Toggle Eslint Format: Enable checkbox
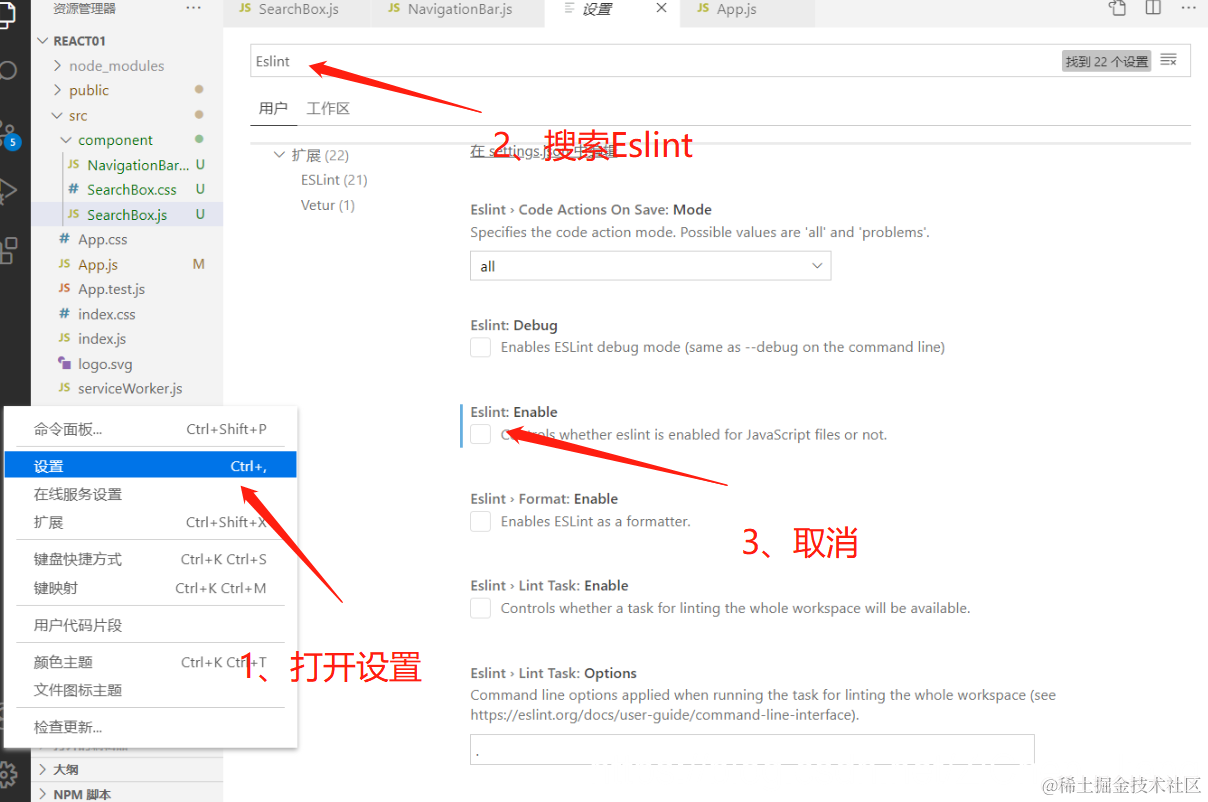This screenshot has height=802, width=1208. [x=481, y=521]
